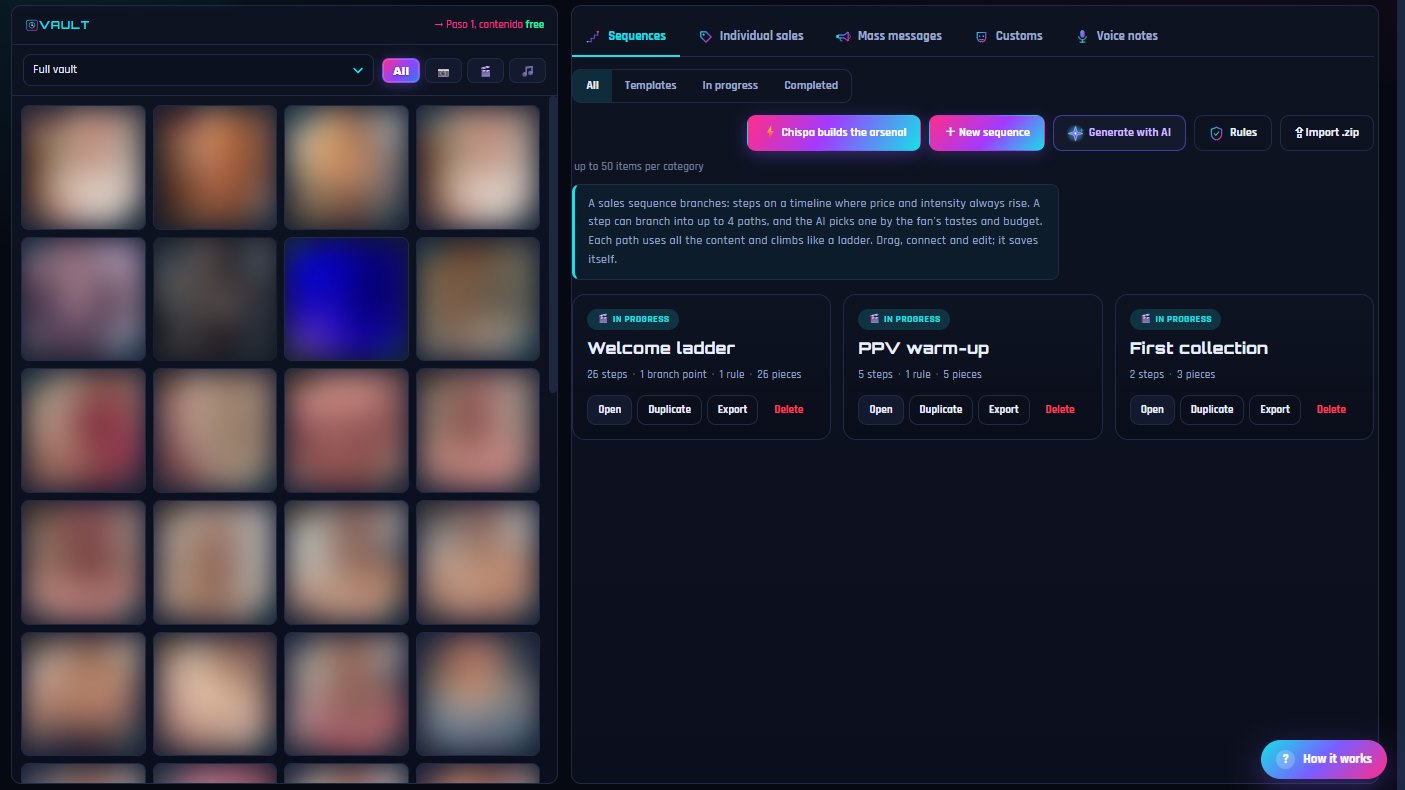Click the In Progress badge on Welcome ladder
Viewport: 1405px width, 790px height.
tap(633, 319)
